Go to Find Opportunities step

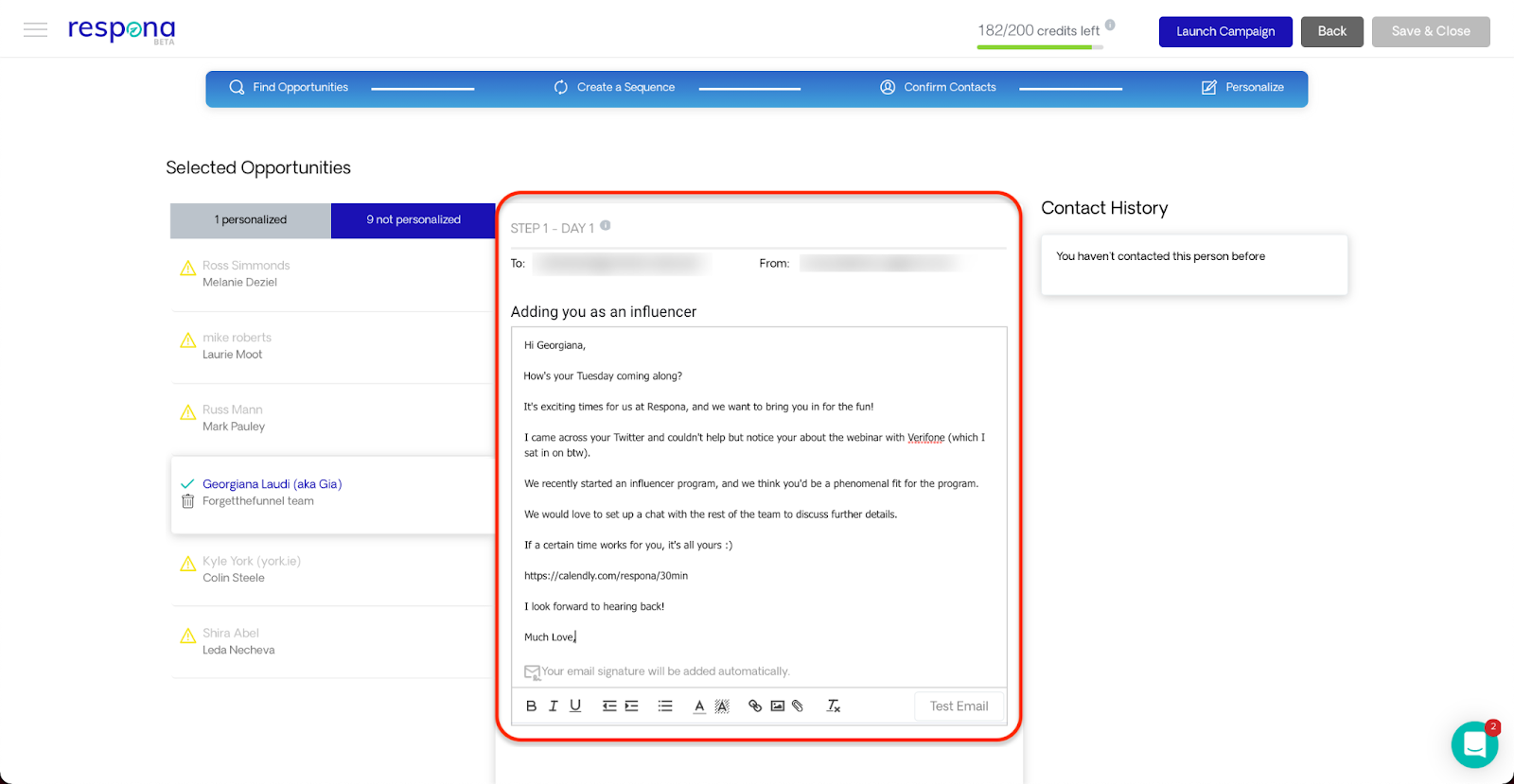pyautogui.click(x=289, y=87)
